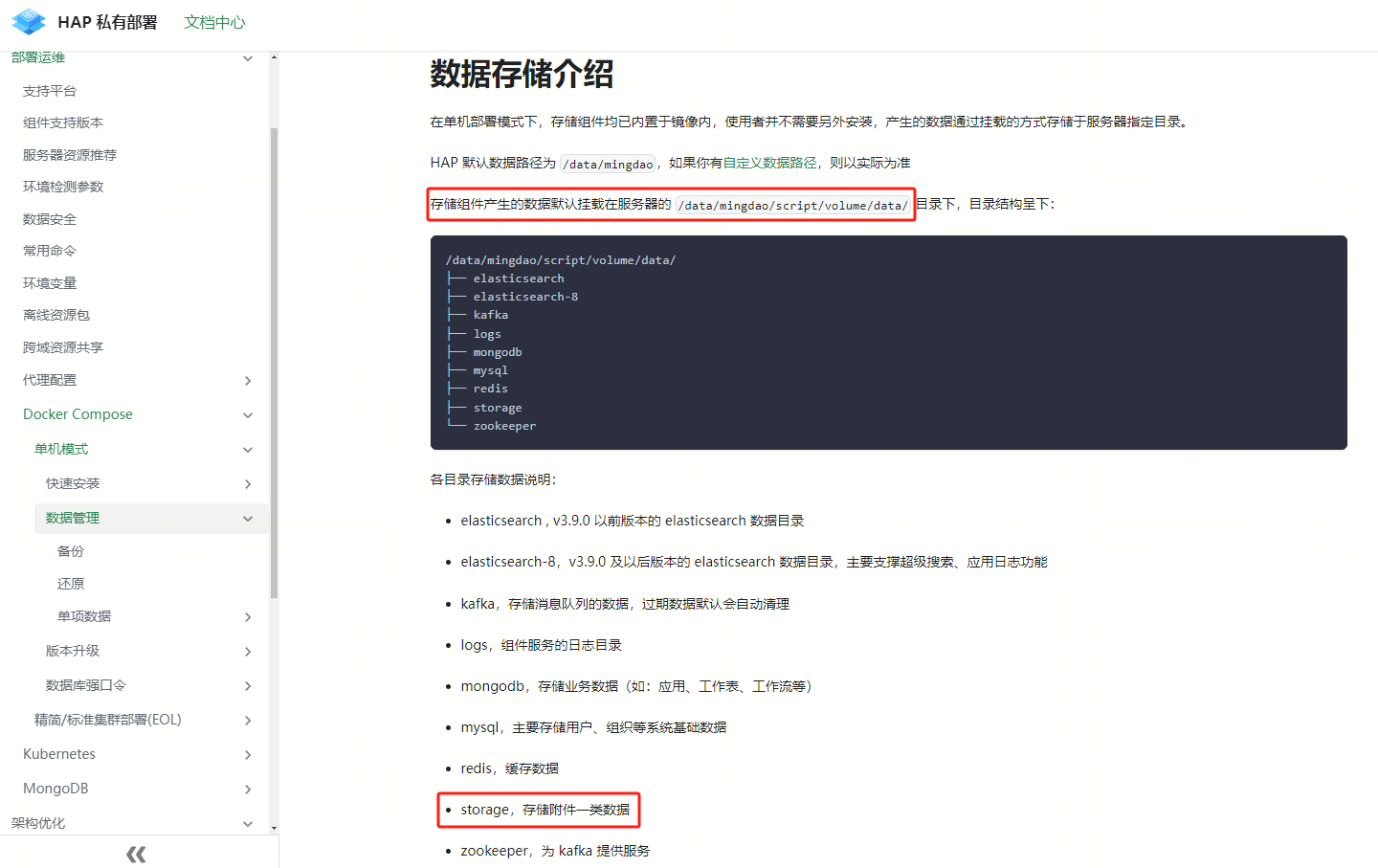Collapse the 部署运维 section chevron

[248, 58]
